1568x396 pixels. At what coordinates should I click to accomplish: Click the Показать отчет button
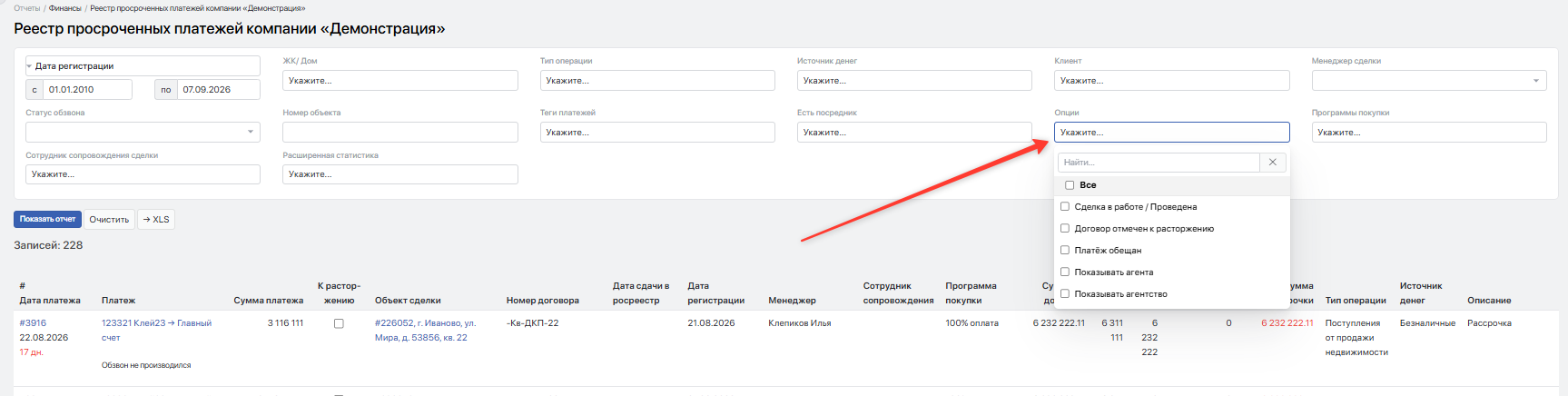point(47,220)
